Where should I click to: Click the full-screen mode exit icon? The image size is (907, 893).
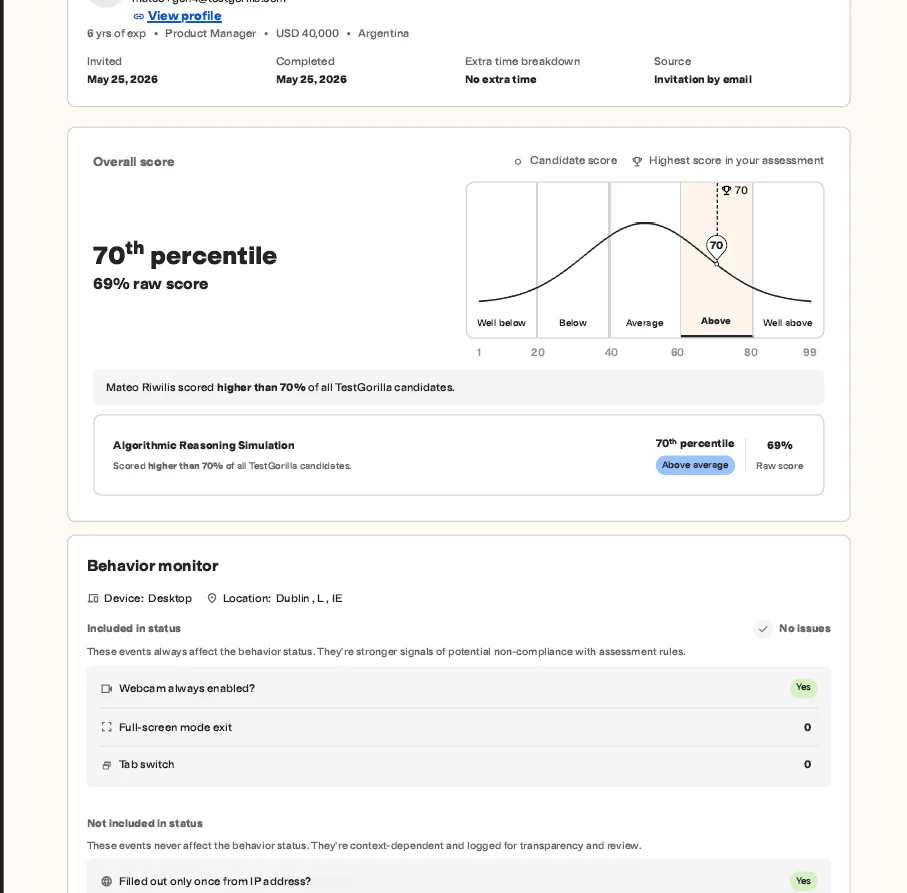click(106, 727)
